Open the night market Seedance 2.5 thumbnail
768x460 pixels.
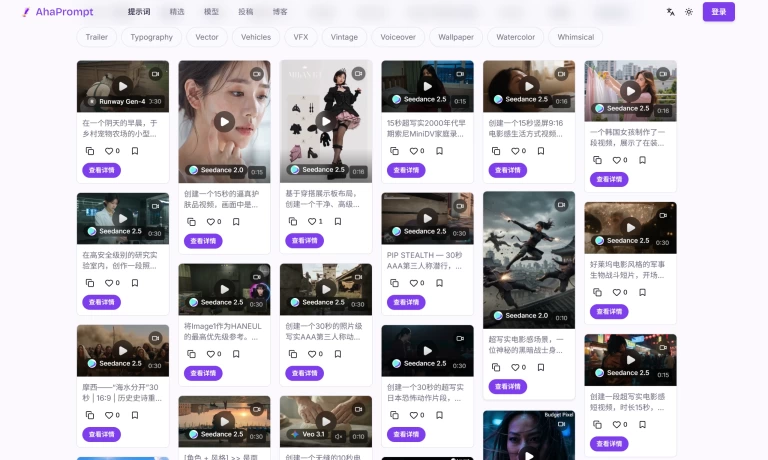630,360
